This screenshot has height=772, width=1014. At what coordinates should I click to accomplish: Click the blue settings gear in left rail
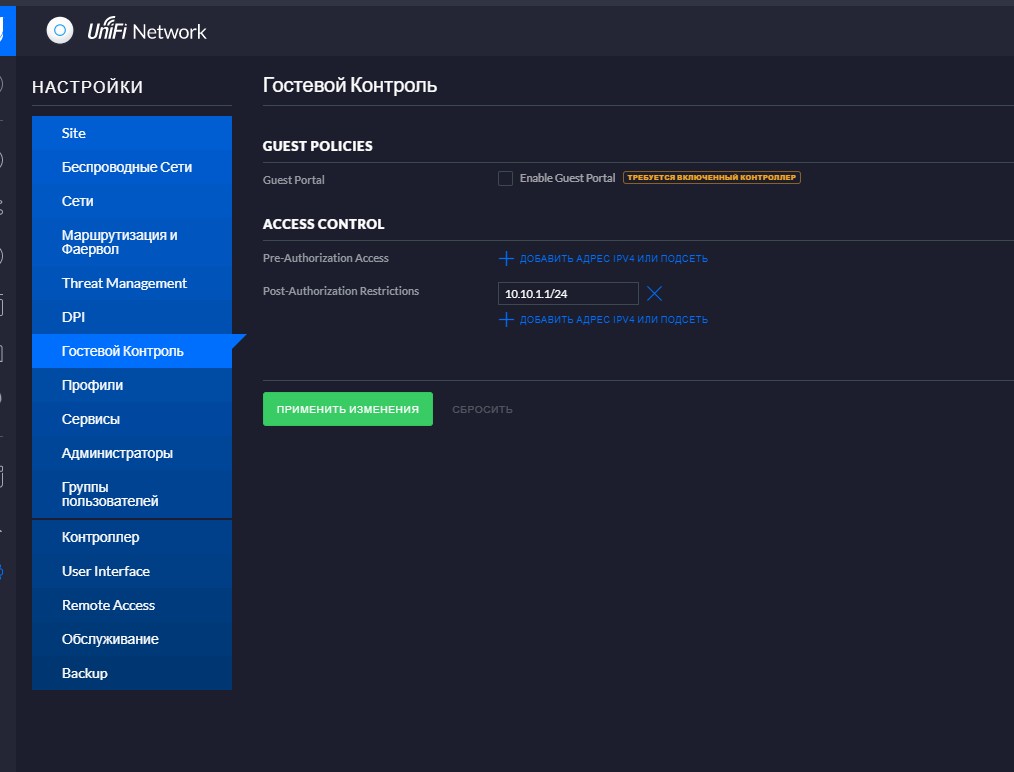2,572
